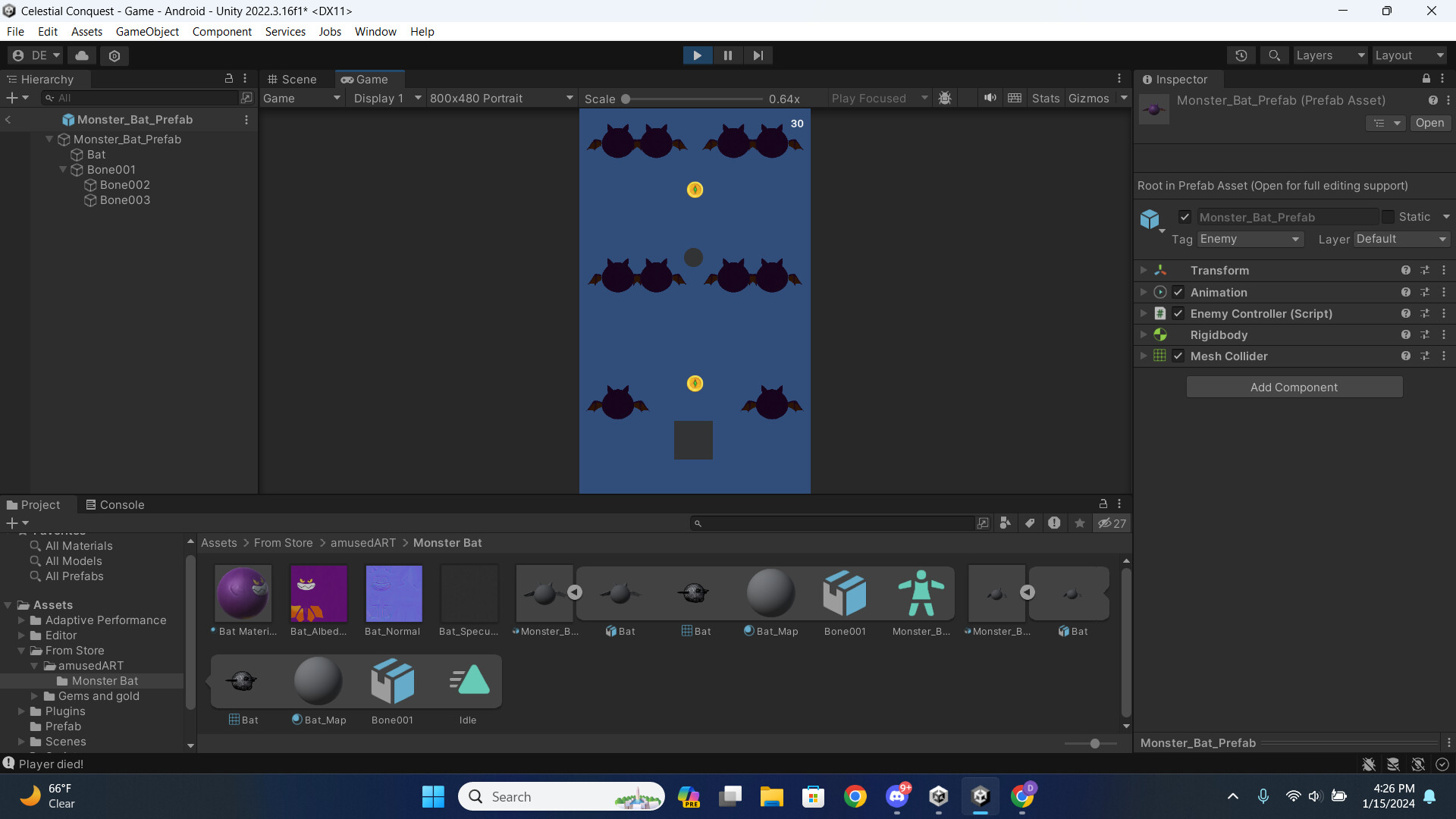Open the Tag dropdown set to Enemy
The image size is (1456, 819).
(1250, 239)
